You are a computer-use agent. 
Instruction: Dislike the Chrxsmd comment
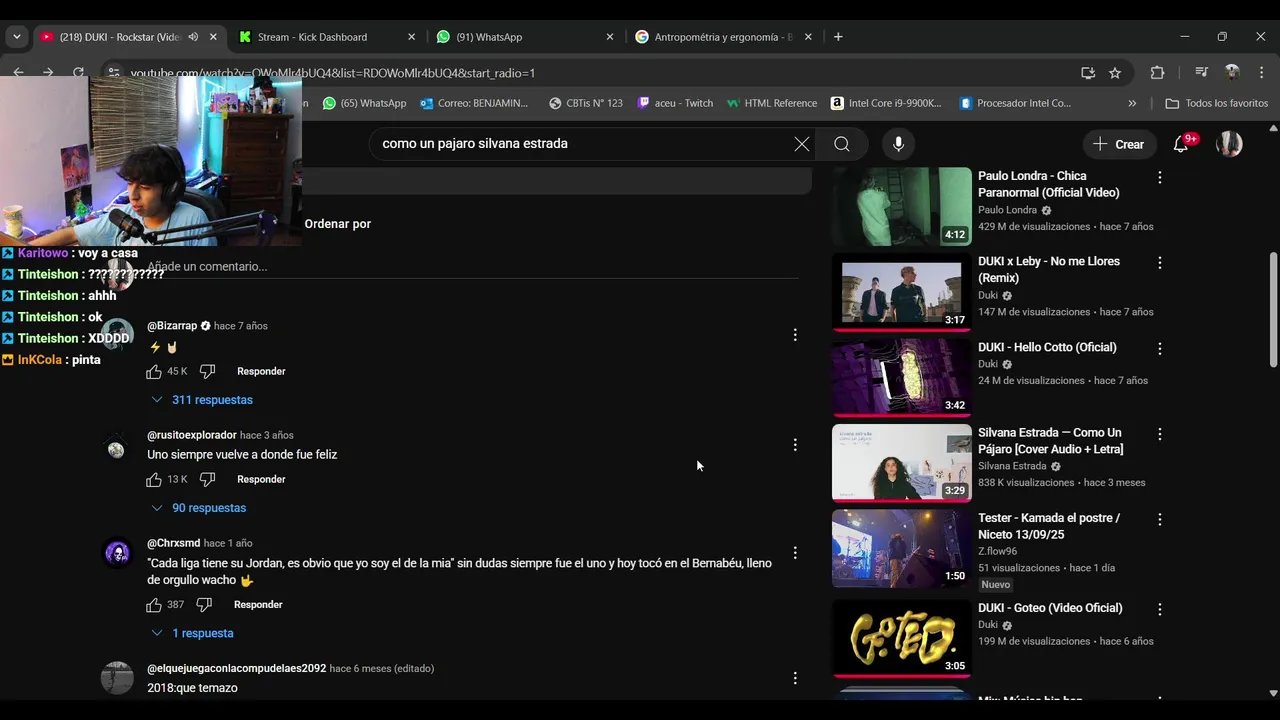(x=204, y=604)
